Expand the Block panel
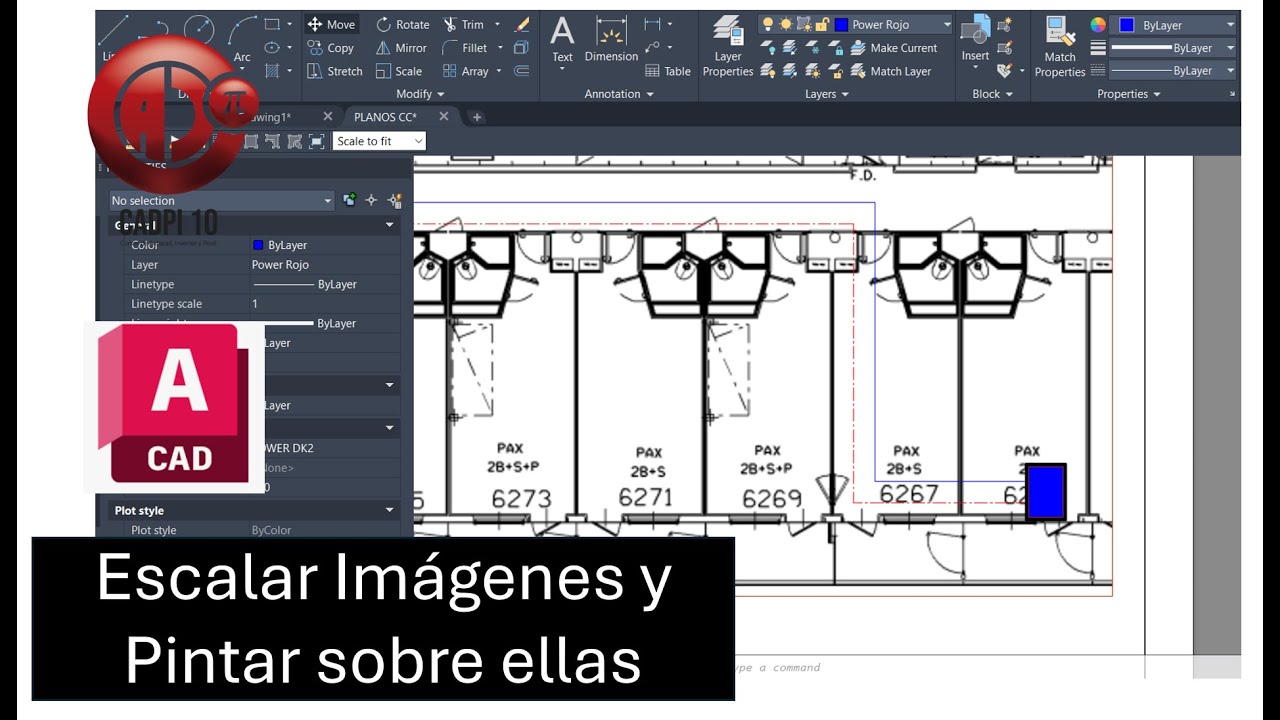Image resolution: width=1280 pixels, height=720 pixels. pyautogui.click(x=993, y=94)
